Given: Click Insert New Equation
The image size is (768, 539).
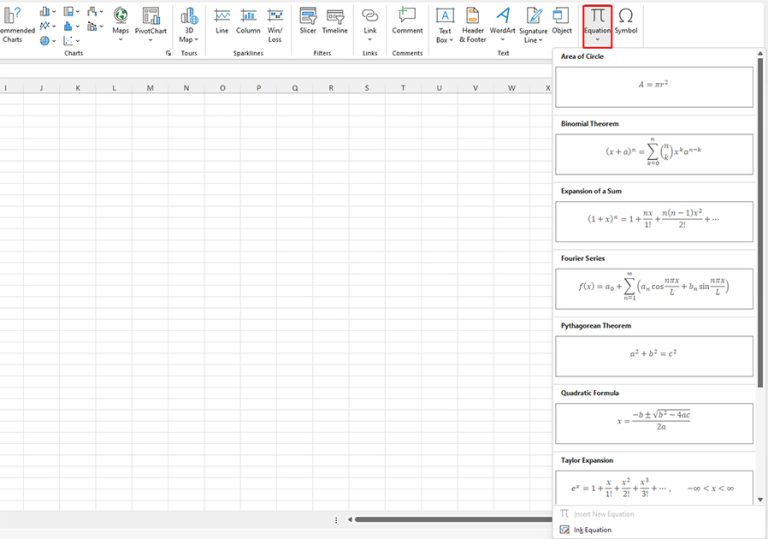Looking at the screenshot, I should point(603,514).
